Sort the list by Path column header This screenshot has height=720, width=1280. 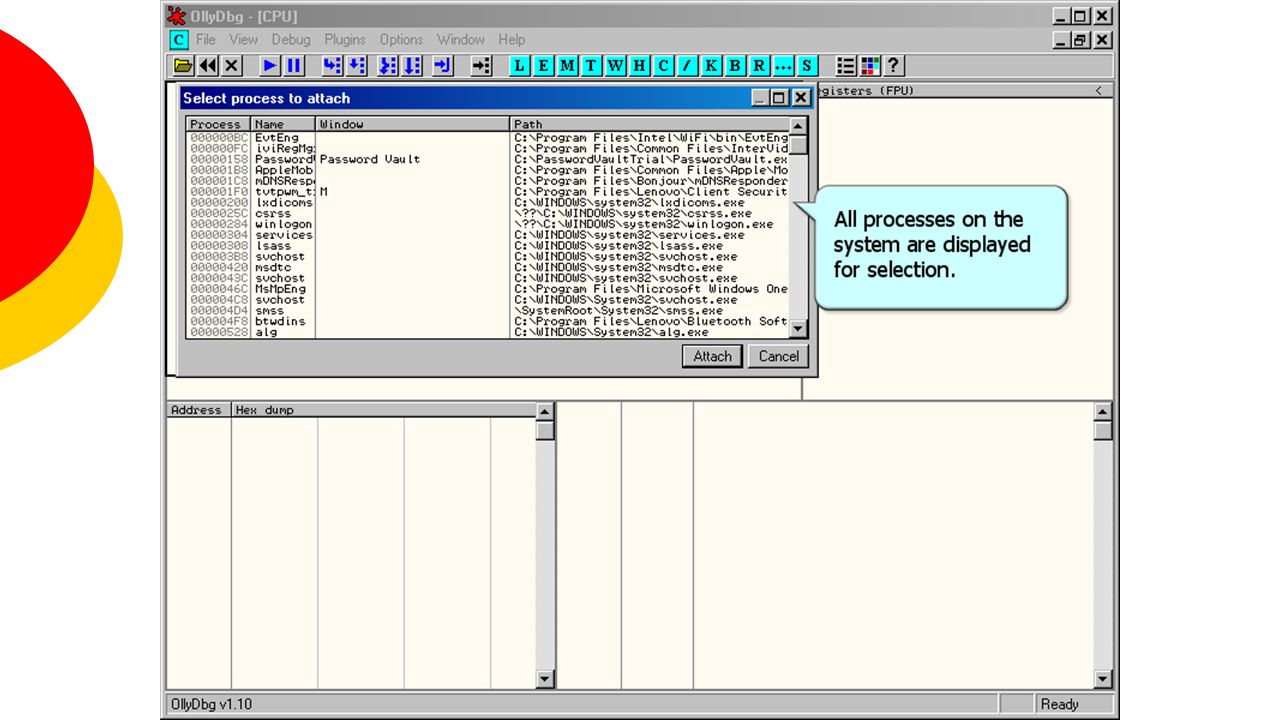[x=650, y=124]
